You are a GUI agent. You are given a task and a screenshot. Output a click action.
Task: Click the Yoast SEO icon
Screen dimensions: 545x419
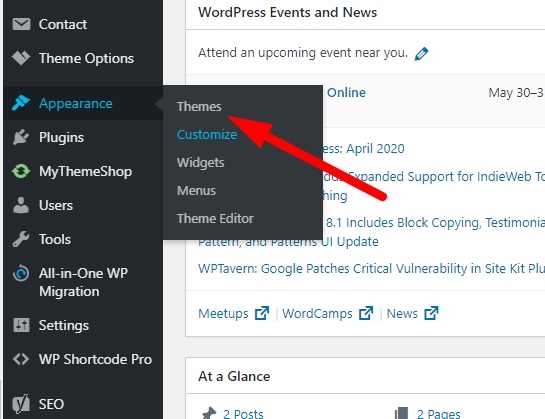[x=21, y=404]
